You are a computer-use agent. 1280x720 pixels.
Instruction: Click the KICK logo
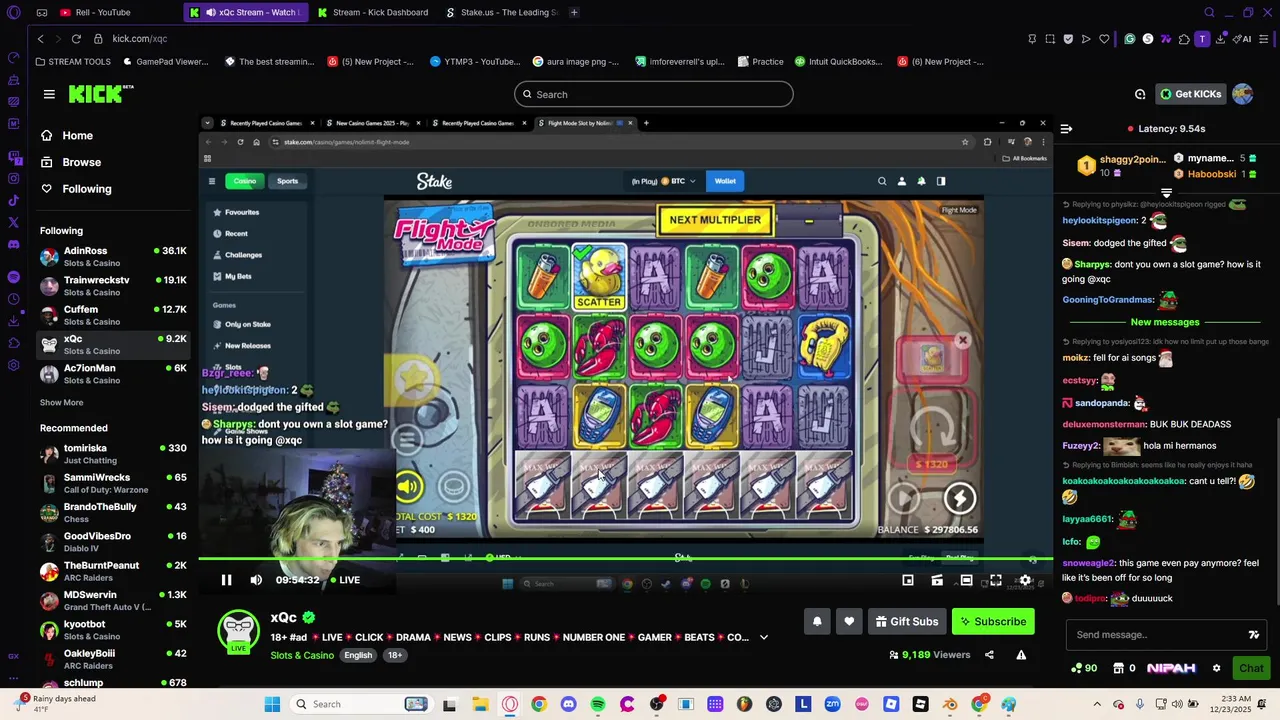click(x=101, y=94)
